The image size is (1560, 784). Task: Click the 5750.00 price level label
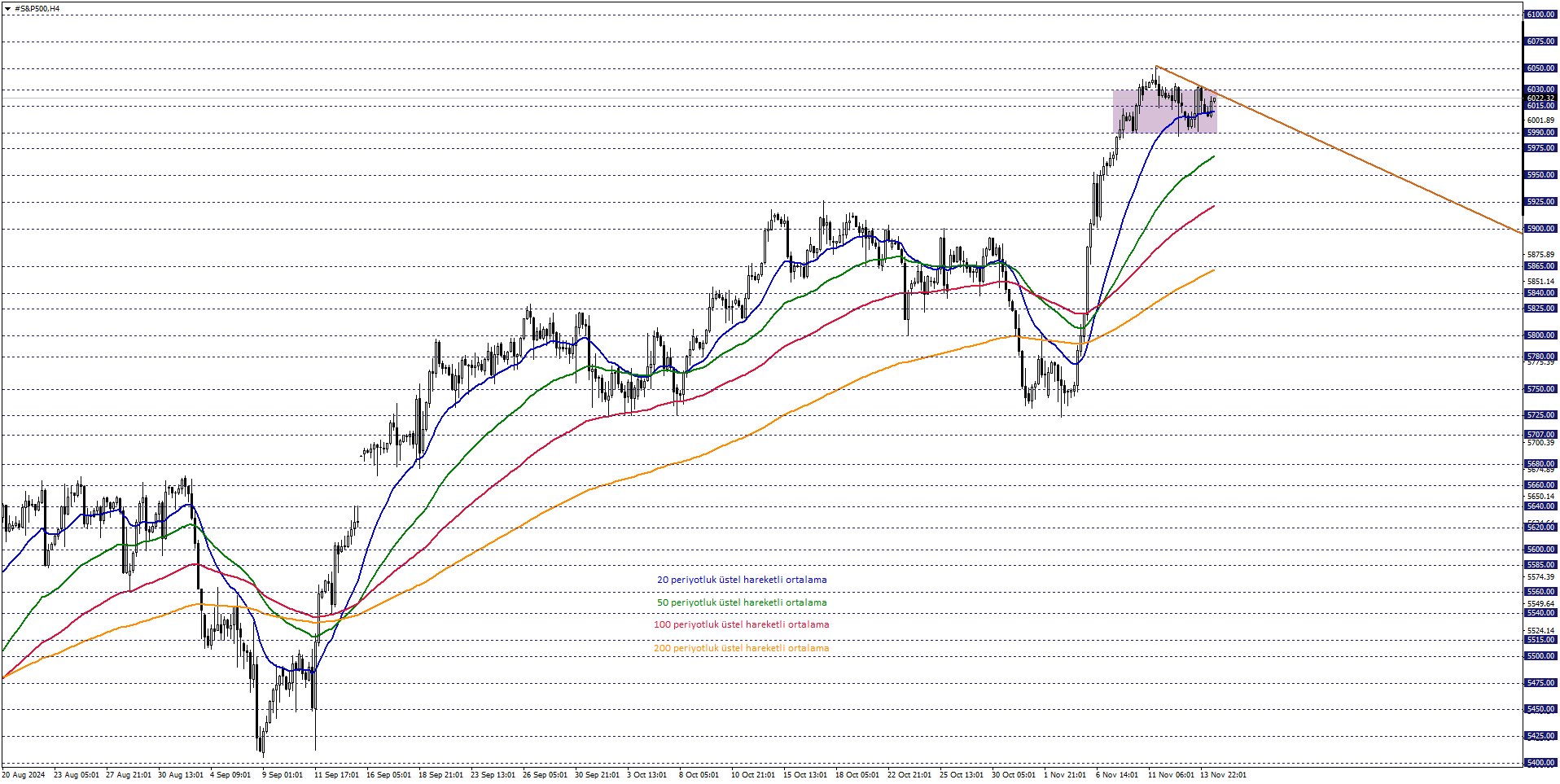click(x=1540, y=389)
